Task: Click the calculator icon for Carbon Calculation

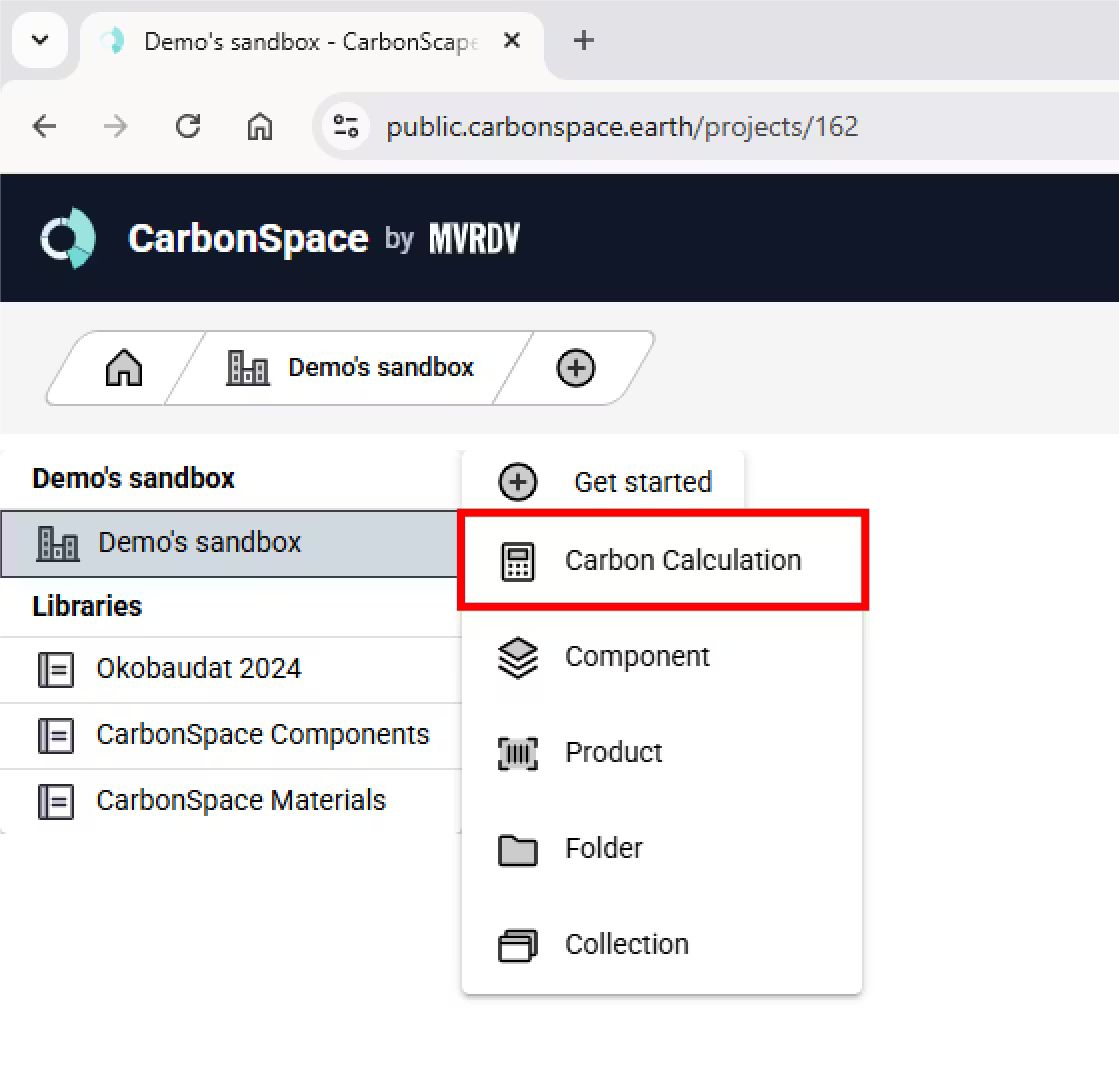Action: (517, 561)
